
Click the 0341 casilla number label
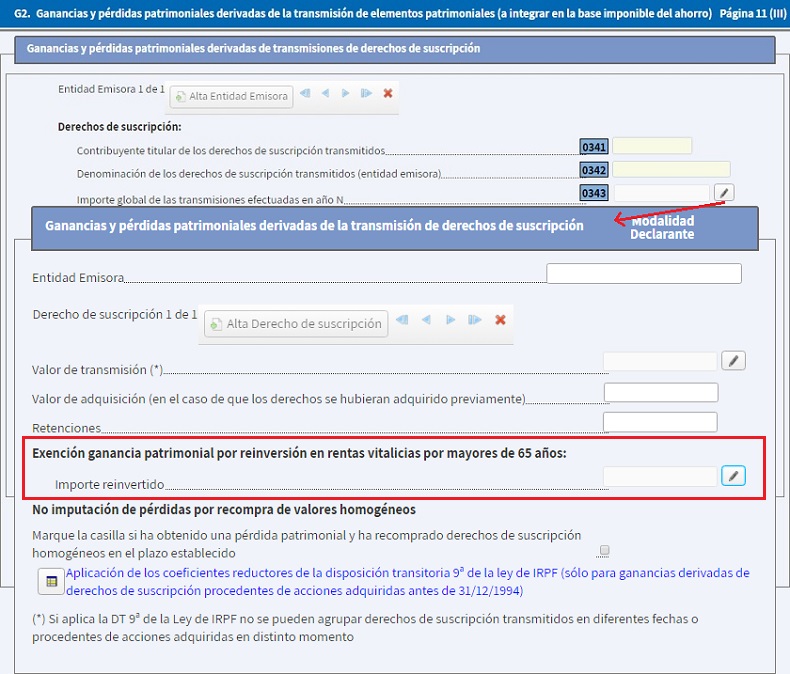[594, 147]
